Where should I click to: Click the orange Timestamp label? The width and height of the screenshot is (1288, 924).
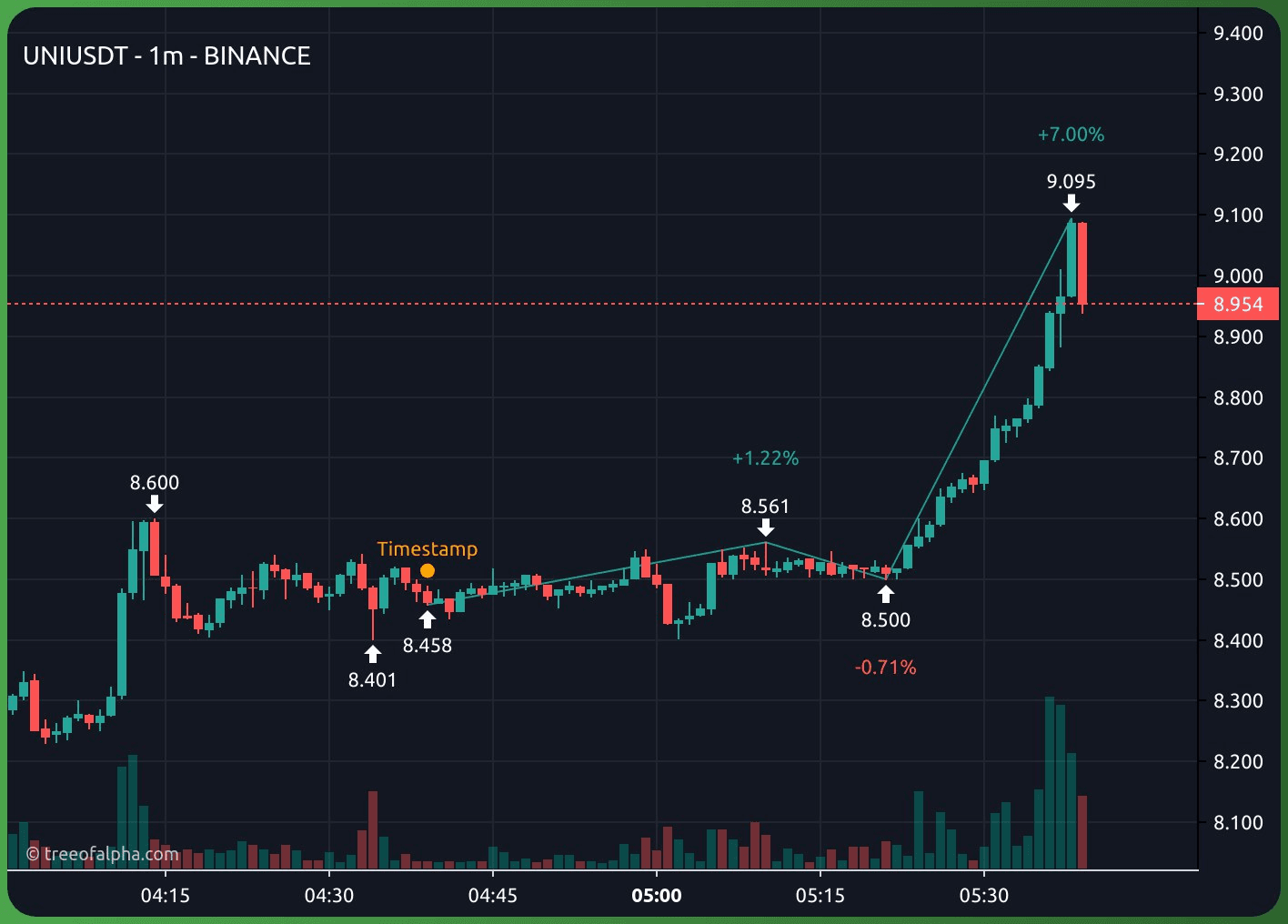tap(428, 549)
